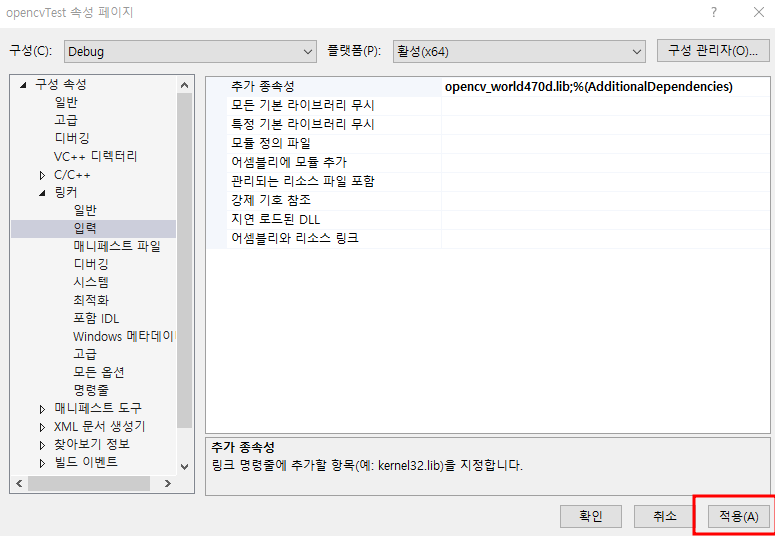Expand the 찾아보기 정보 node
The height and width of the screenshot is (536, 775).
(x=43, y=445)
